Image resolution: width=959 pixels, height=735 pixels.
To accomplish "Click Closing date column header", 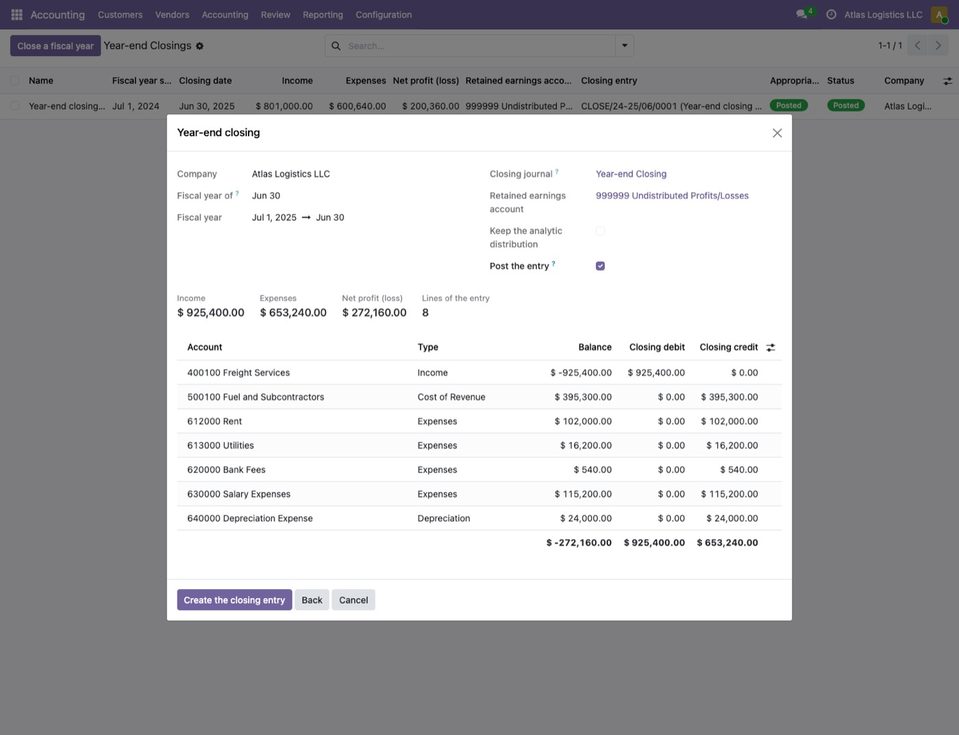I will [x=206, y=81].
